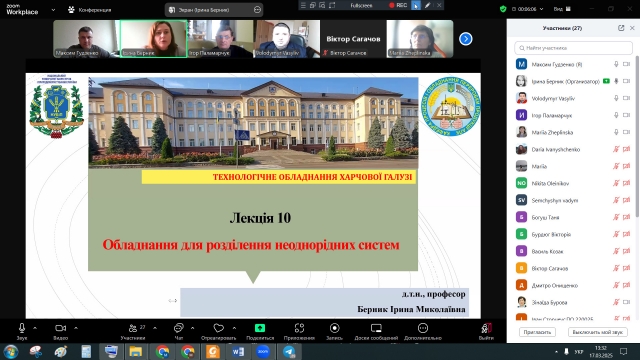Click the green encryption shield icon
Viewport: 640px width, 360px height.
tap(503, 9)
